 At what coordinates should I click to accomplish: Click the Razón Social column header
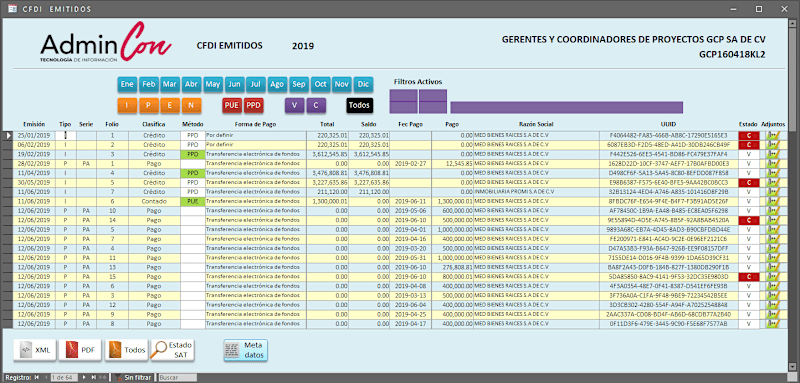pyautogui.click(x=536, y=124)
